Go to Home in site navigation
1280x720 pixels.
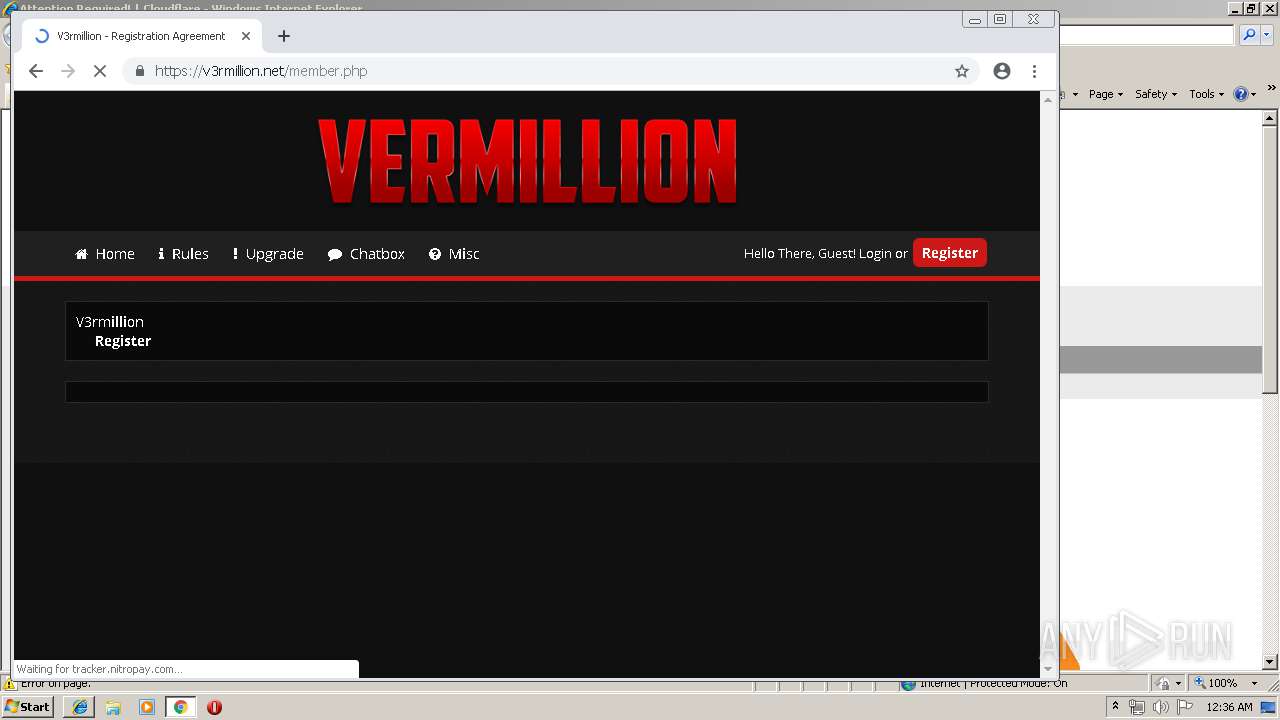[105, 254]
